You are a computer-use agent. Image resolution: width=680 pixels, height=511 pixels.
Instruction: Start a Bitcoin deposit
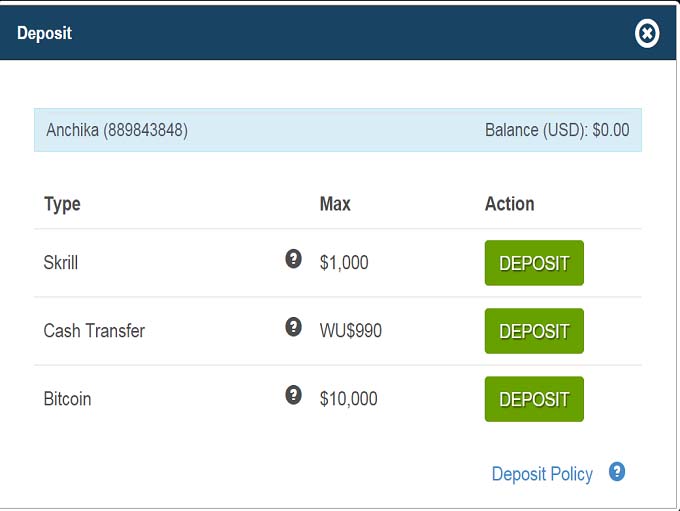(x=534, y=399)
